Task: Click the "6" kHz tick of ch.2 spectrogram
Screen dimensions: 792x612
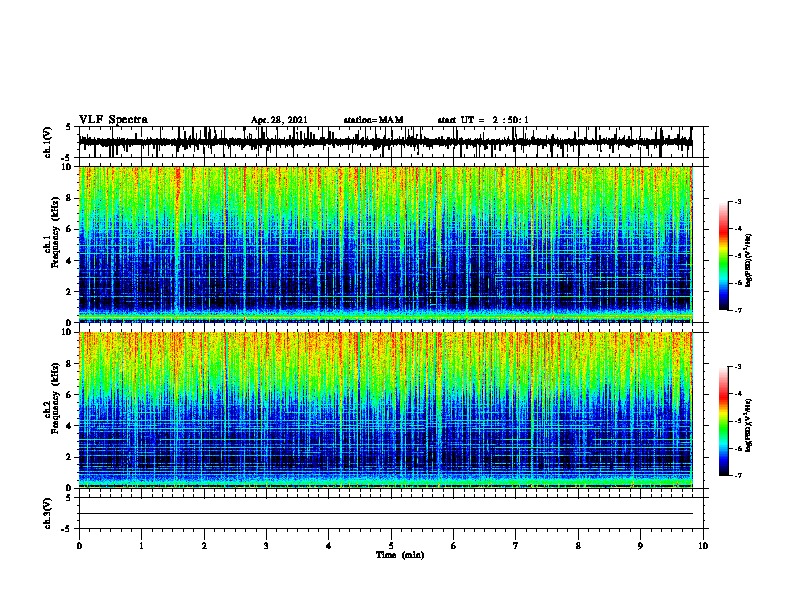Action: click(70, 395)
